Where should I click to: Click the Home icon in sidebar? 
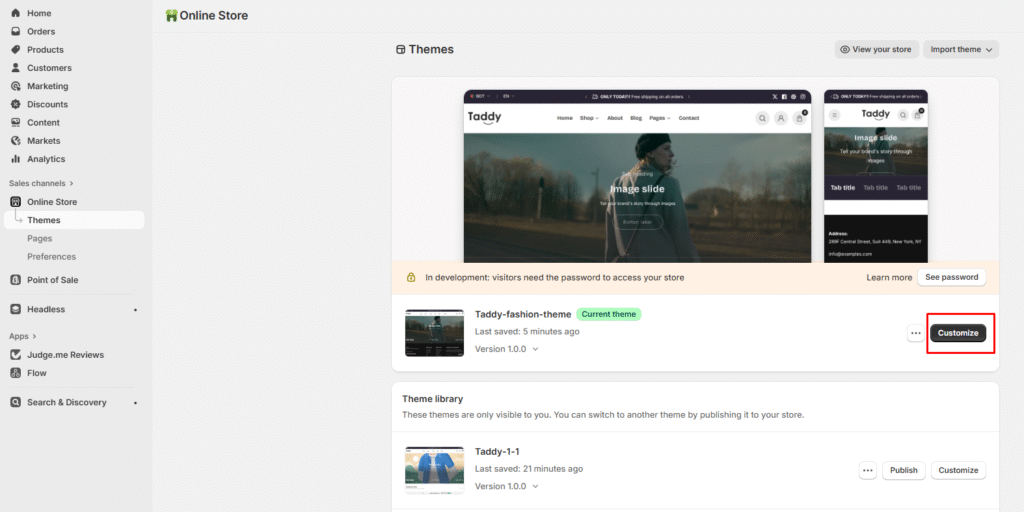click(16, 13)
